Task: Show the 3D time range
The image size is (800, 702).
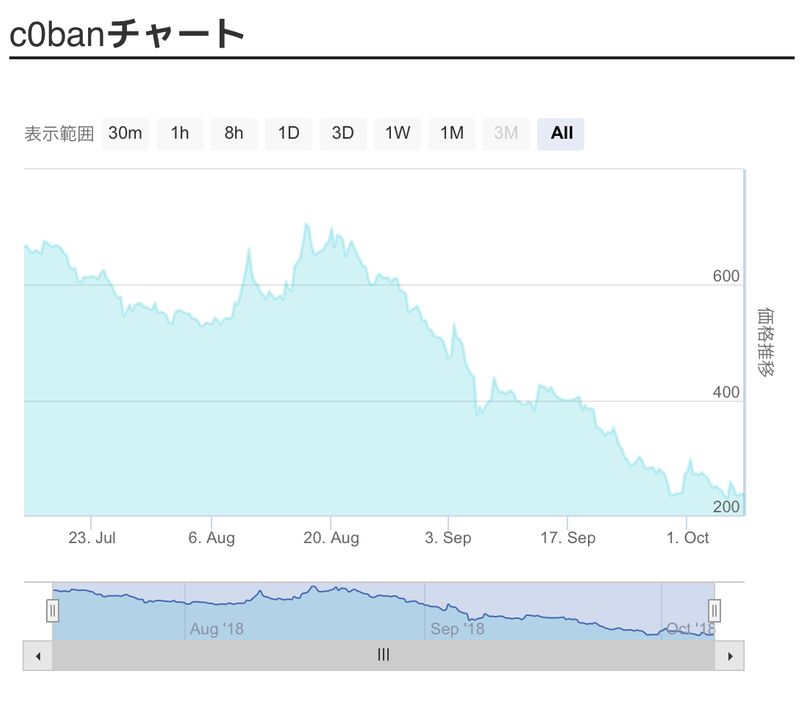Action: 343,133
